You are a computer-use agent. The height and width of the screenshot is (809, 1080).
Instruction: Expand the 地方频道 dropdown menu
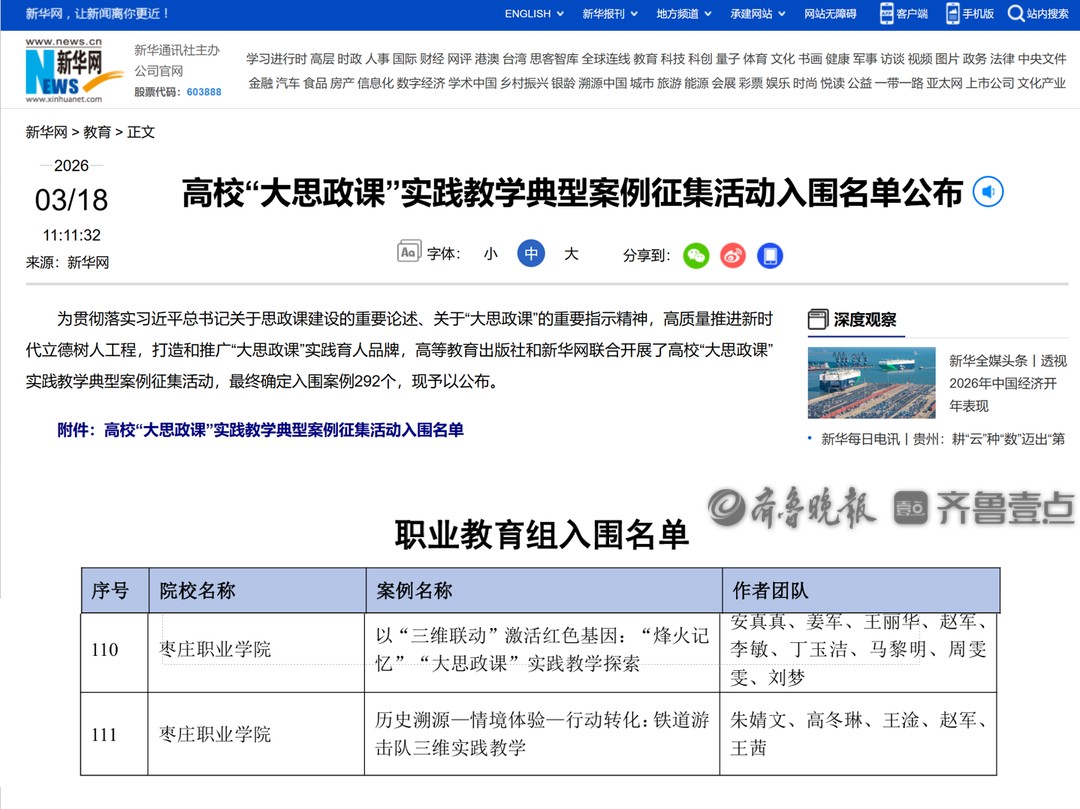[x=684, y=13]
